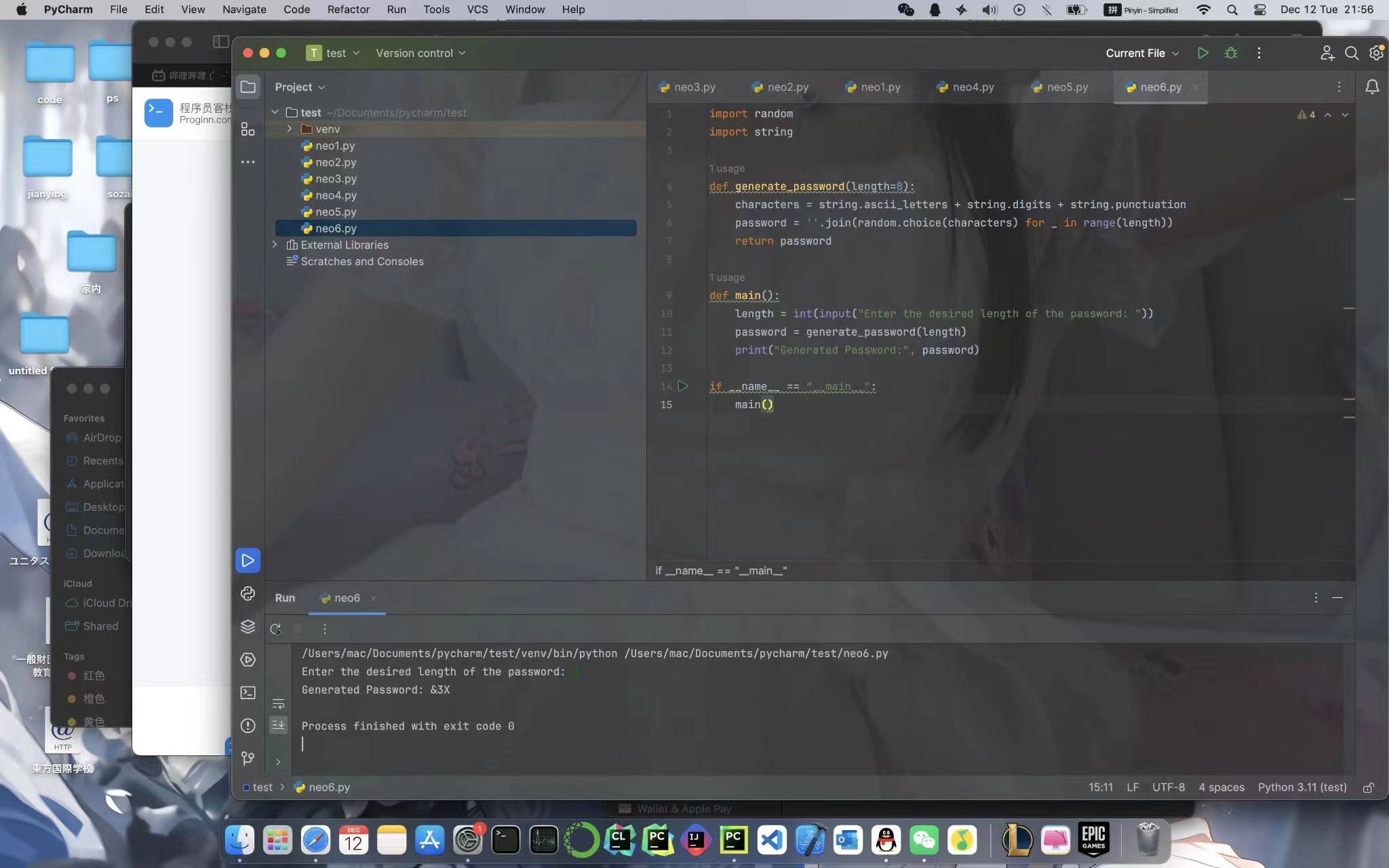Open the IDE settings gear icon
The height and width of the screenshot is (868, 1389).
click(1376, 53)
